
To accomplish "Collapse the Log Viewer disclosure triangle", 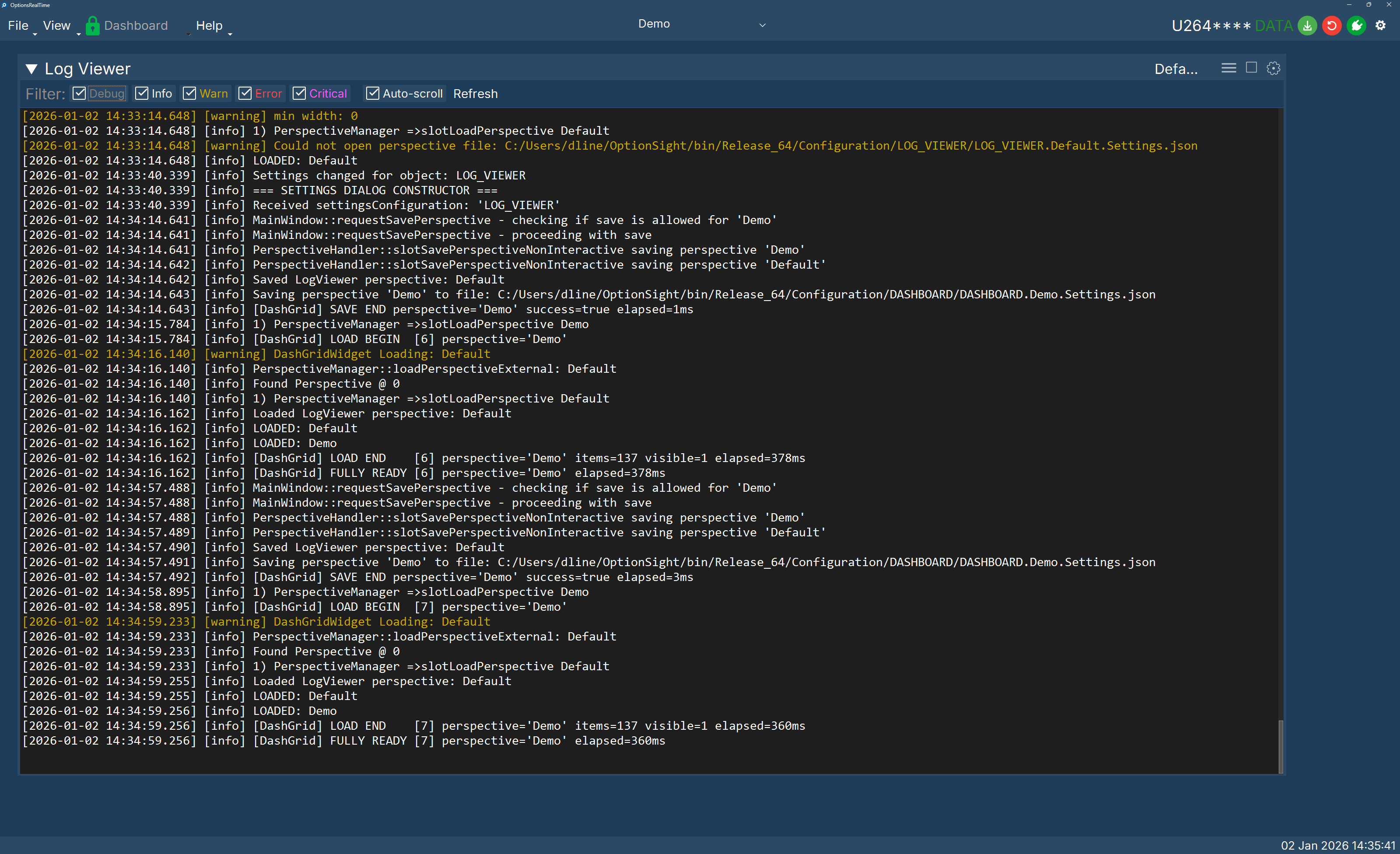I will [32, 68].
